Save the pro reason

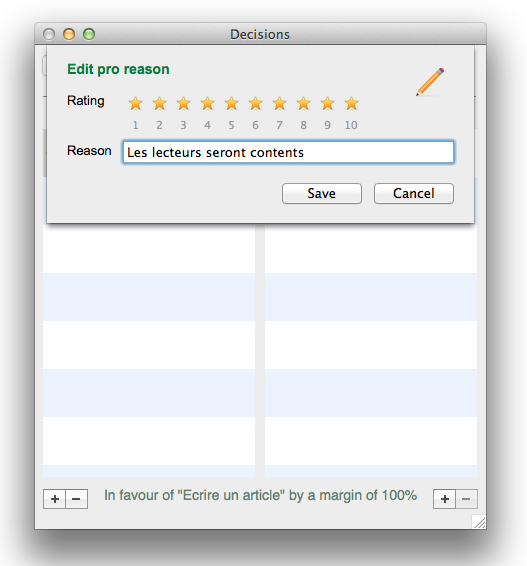click(322, 193)
